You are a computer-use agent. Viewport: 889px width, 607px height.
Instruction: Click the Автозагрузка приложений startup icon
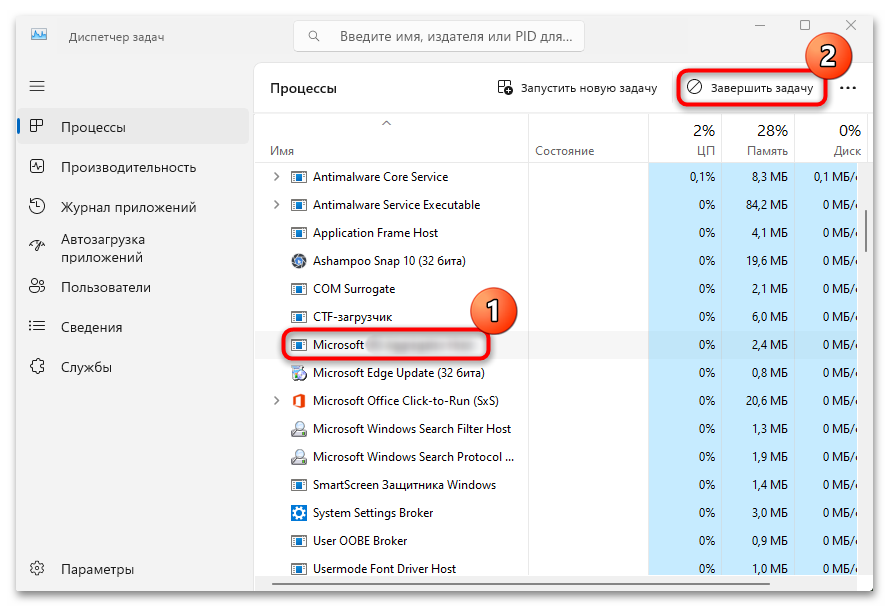click(x=37, y=246)
